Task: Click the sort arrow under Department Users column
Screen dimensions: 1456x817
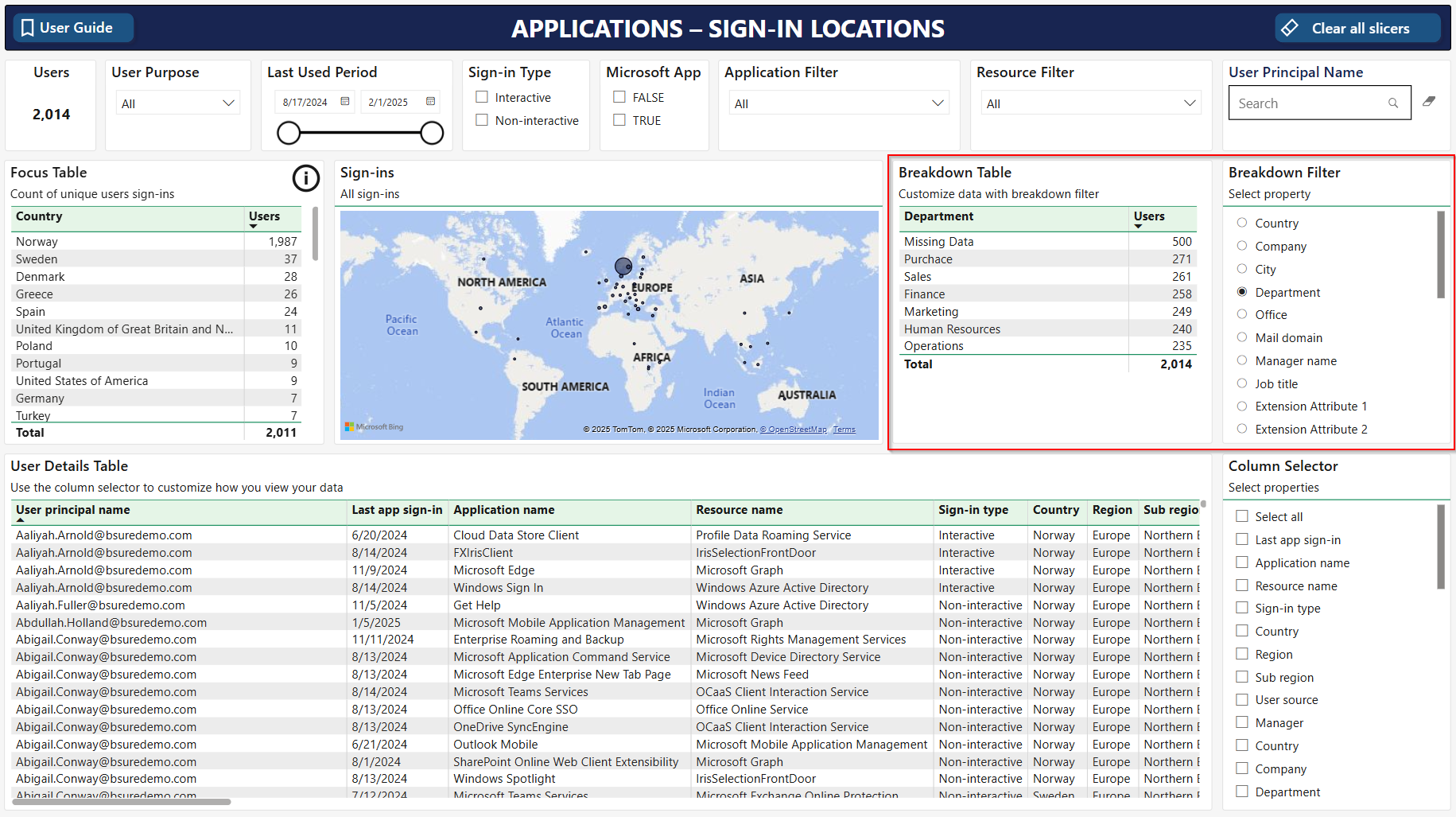Action: point(1138,227)
